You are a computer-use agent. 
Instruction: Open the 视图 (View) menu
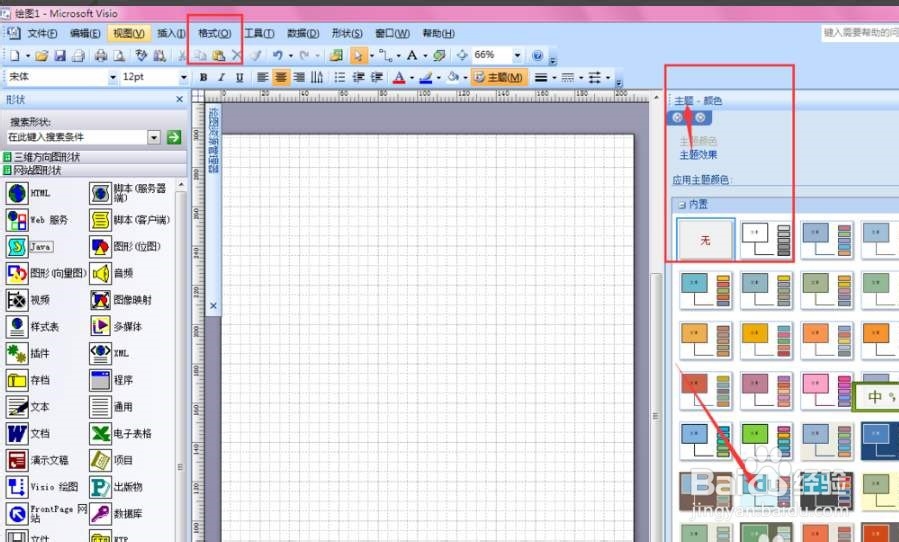[x=128, y=33]
